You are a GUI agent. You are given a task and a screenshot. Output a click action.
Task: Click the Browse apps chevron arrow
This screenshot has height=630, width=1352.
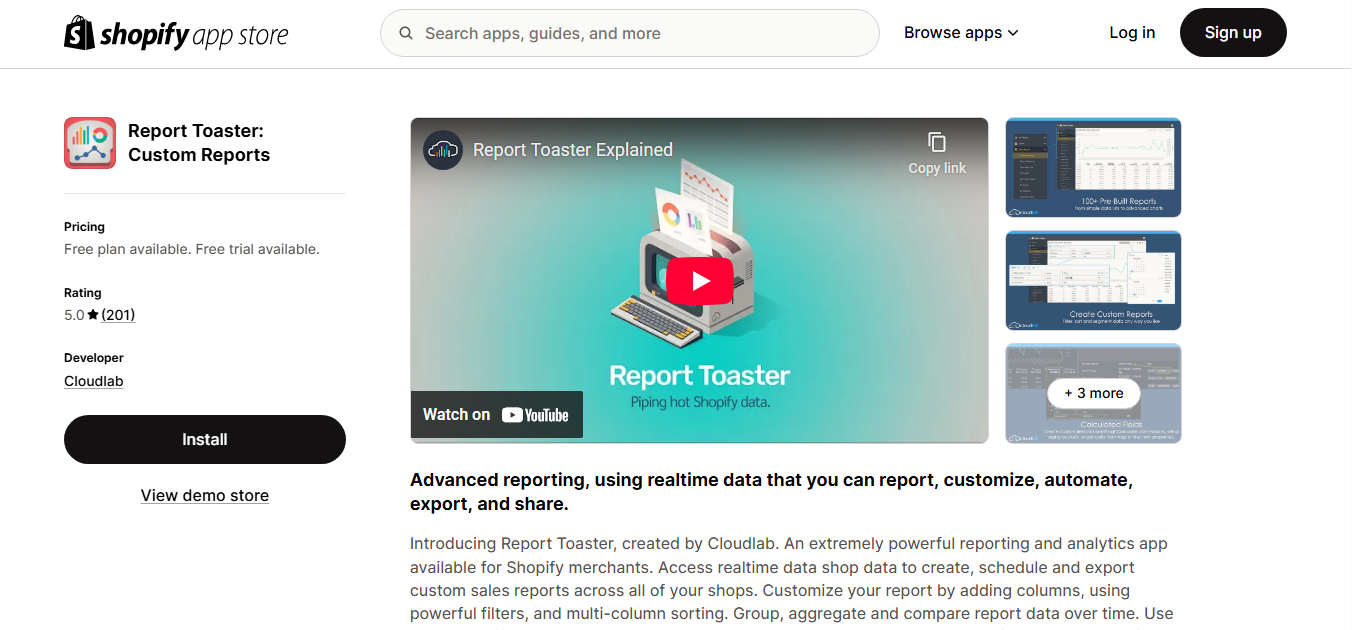tap(1012, 33)
